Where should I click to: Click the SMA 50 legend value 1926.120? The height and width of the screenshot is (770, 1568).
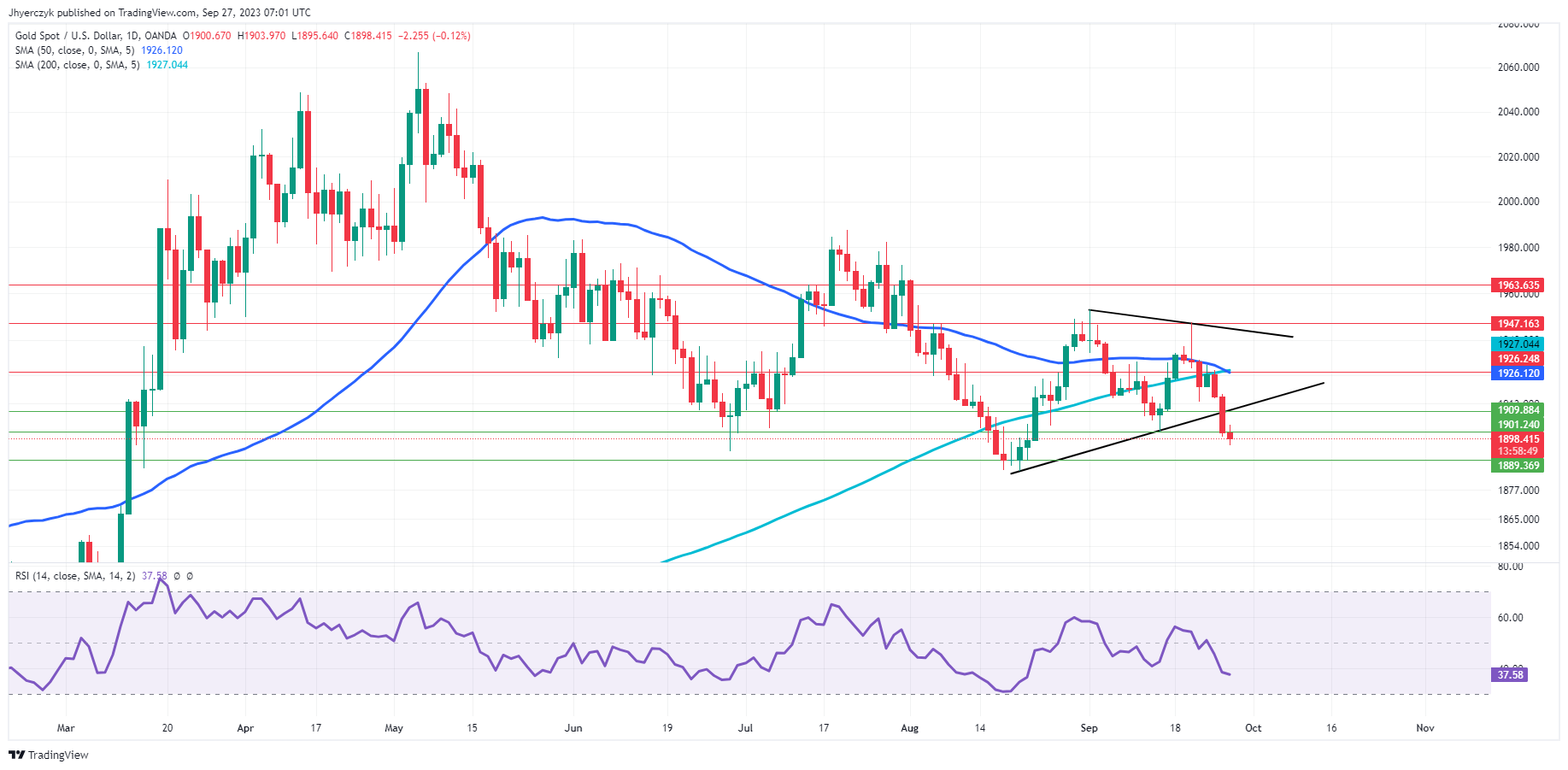pos(161,50)
